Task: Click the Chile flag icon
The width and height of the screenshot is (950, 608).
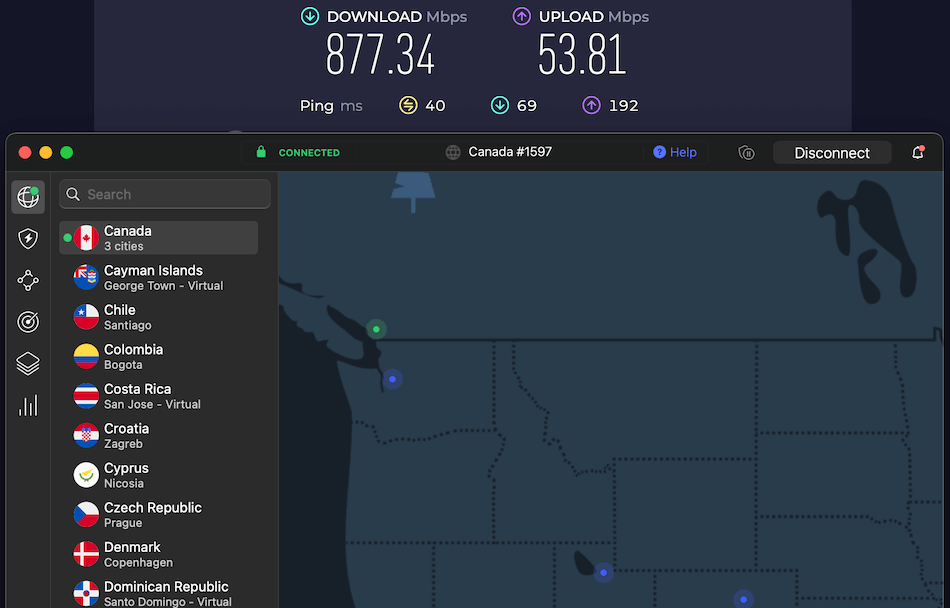Action: coord(86,317)
